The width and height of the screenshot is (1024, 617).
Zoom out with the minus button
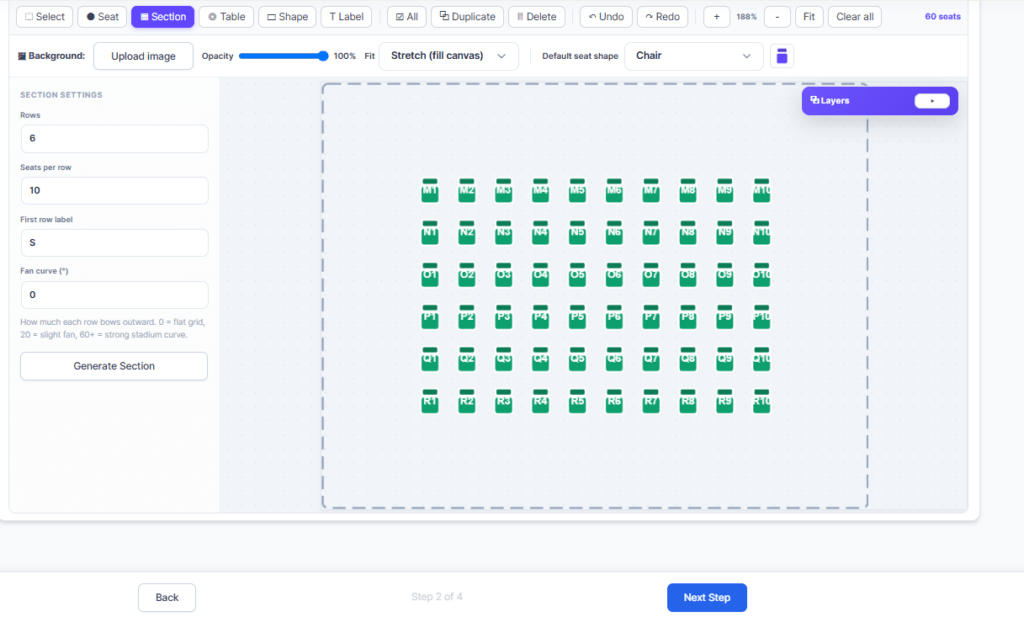pyautogui.click(x=777, y=17)
